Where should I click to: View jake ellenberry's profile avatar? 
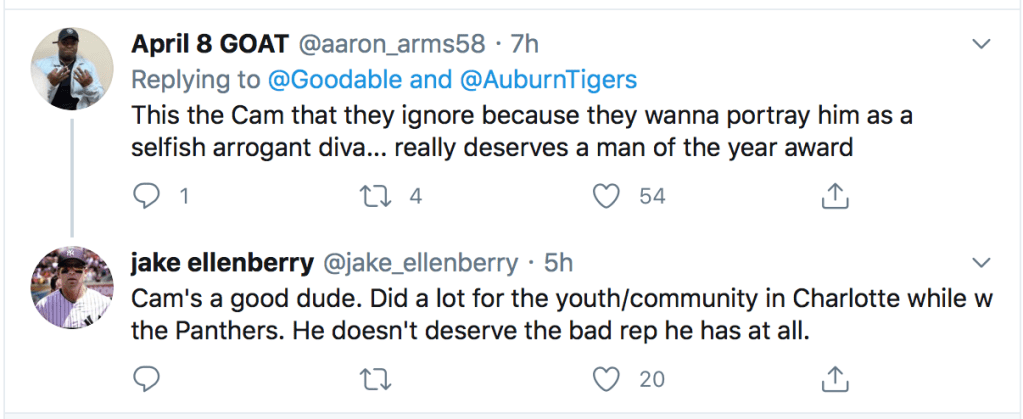pos(70,286)
